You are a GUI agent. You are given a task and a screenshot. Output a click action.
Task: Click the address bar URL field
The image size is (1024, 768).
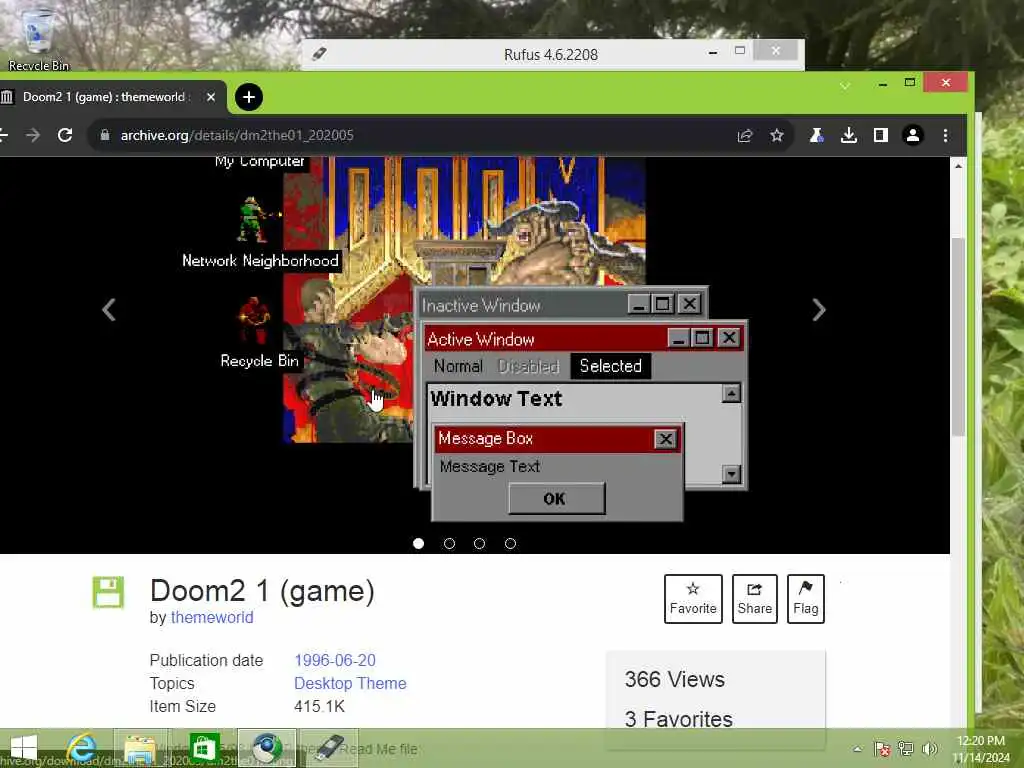click(x=418, y=135)
